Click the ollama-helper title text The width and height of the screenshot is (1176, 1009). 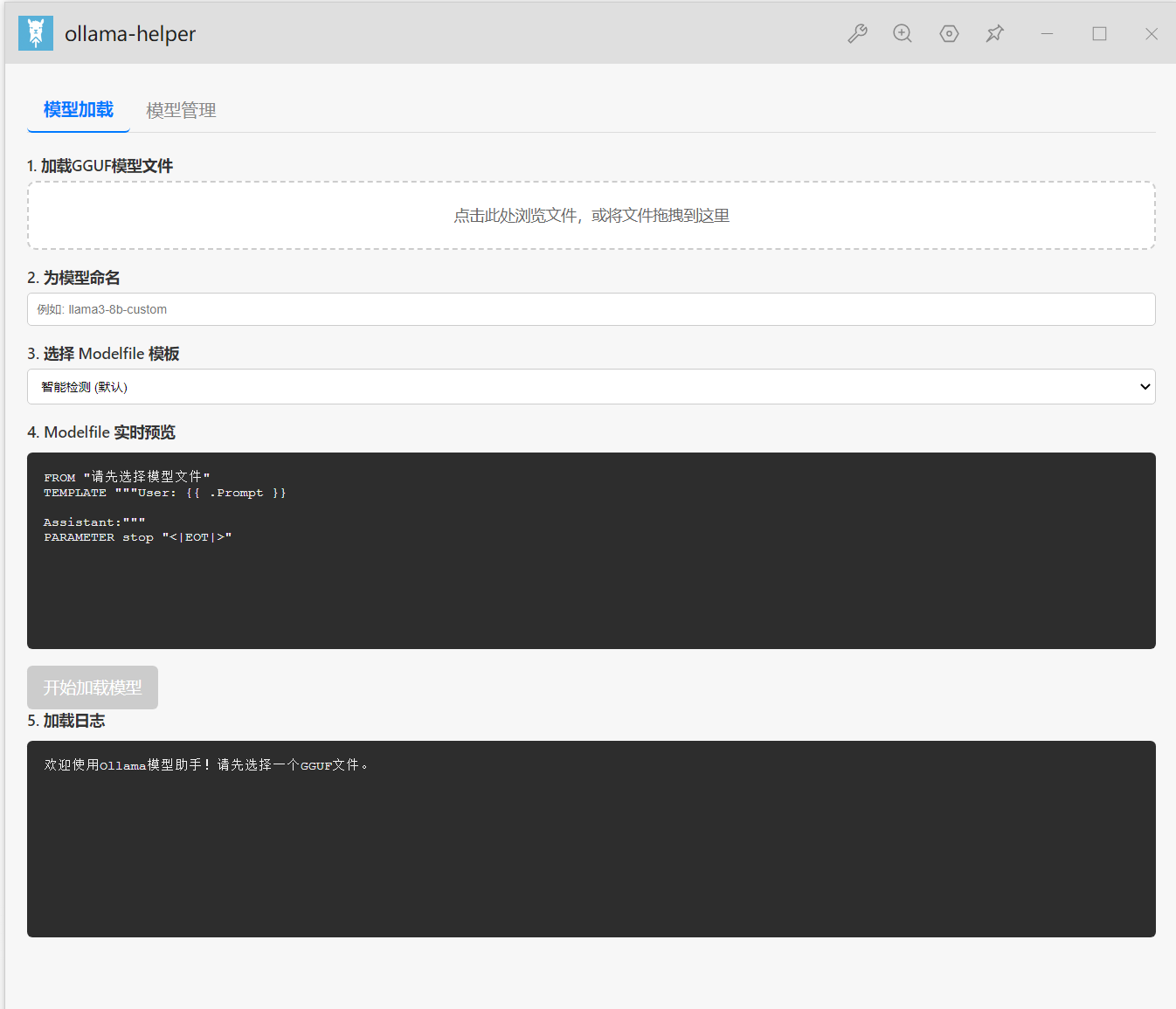130,34
